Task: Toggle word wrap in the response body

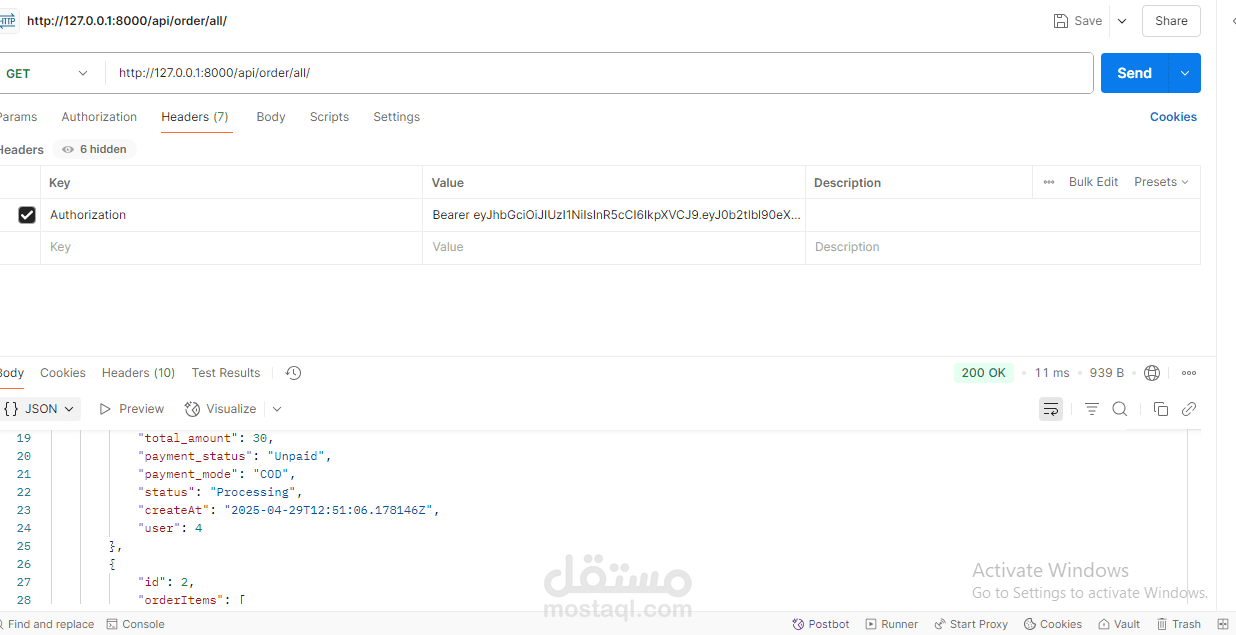Action: pyautogui.click(x=1051, y=409)
